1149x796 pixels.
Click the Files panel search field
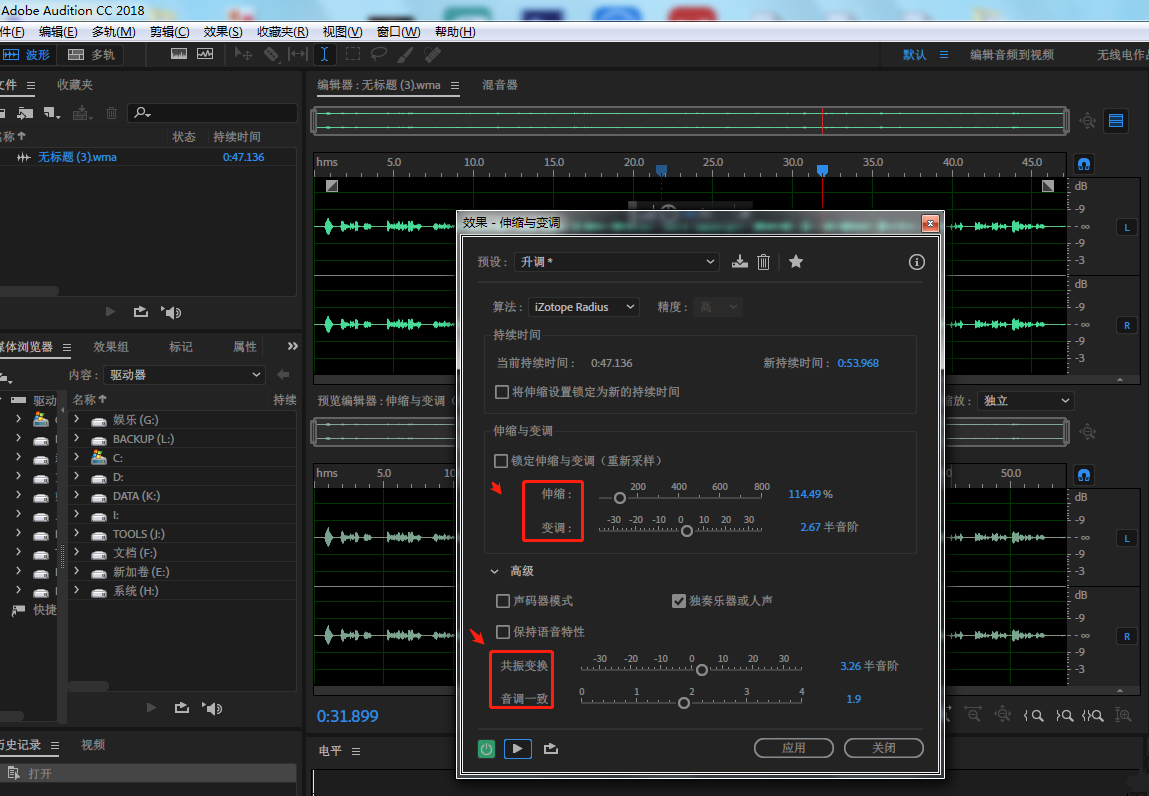point(213,113)
